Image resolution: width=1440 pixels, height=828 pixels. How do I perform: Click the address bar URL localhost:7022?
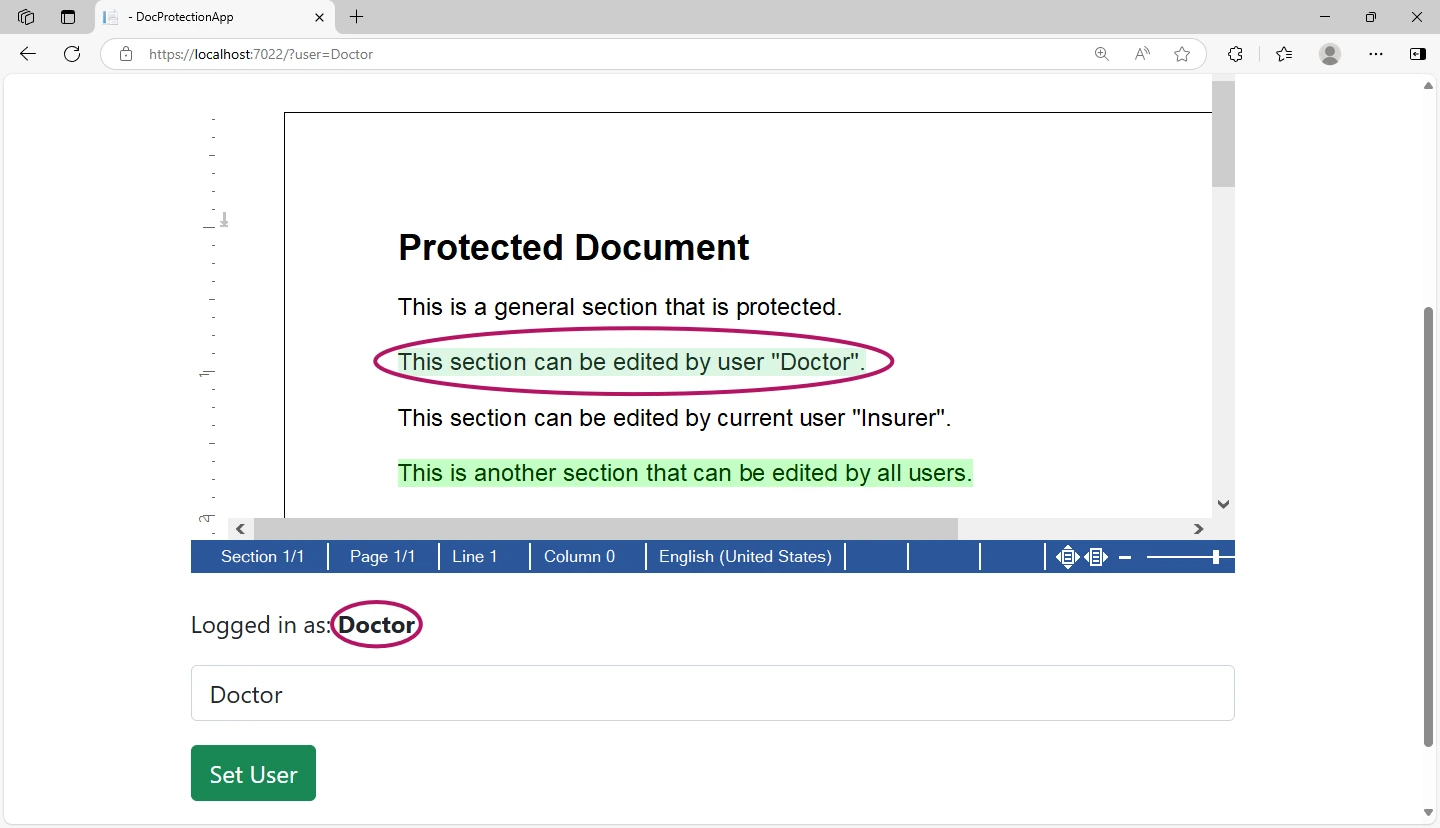[x=260, y=54]
